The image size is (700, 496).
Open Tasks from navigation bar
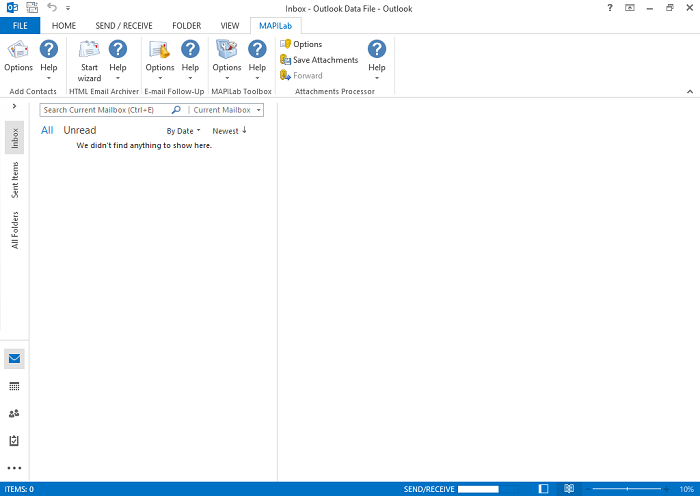coord(14,441)
